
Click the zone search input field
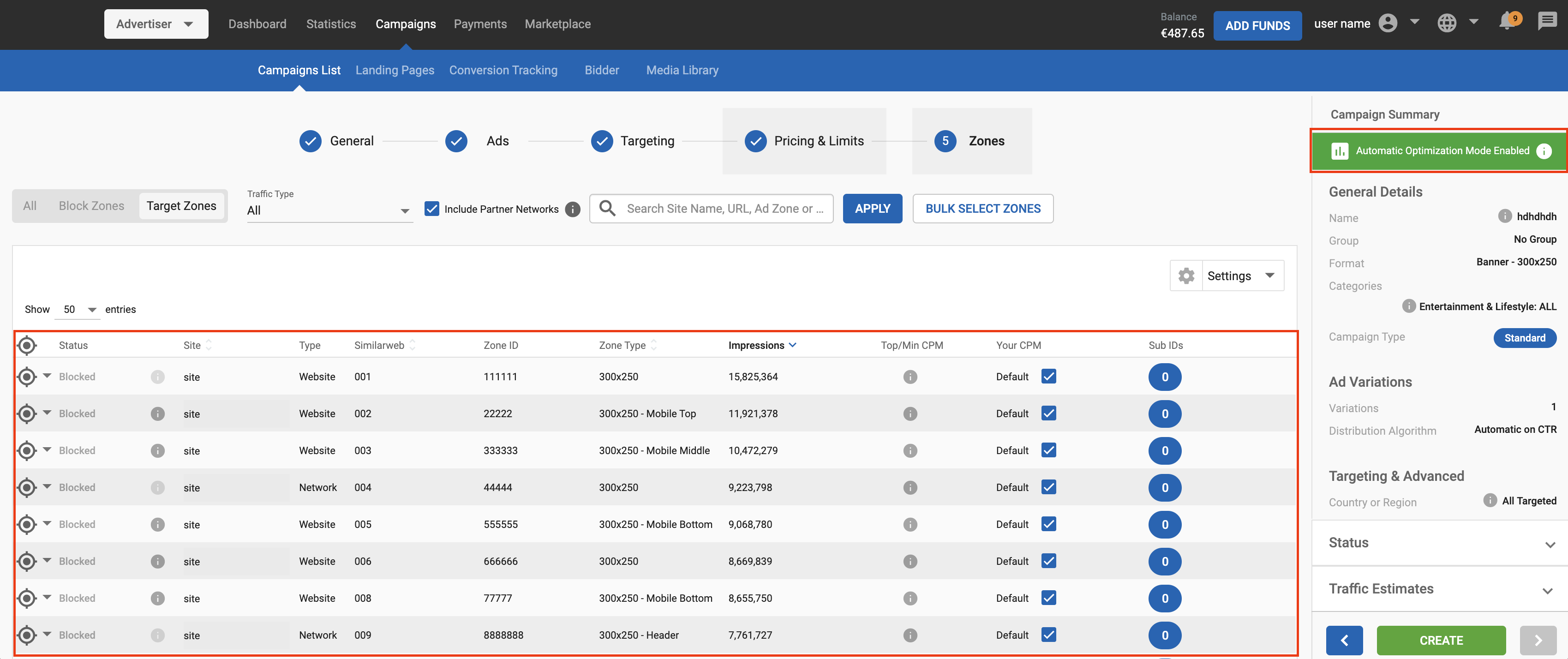(724, 209)
